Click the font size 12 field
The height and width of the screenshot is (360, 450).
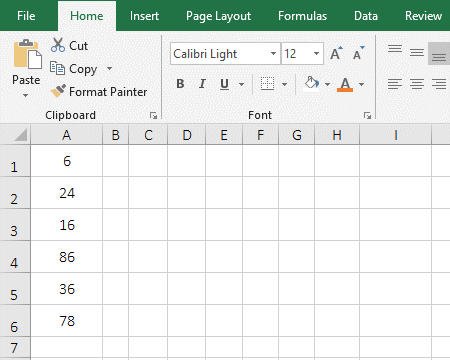[296, 54]
